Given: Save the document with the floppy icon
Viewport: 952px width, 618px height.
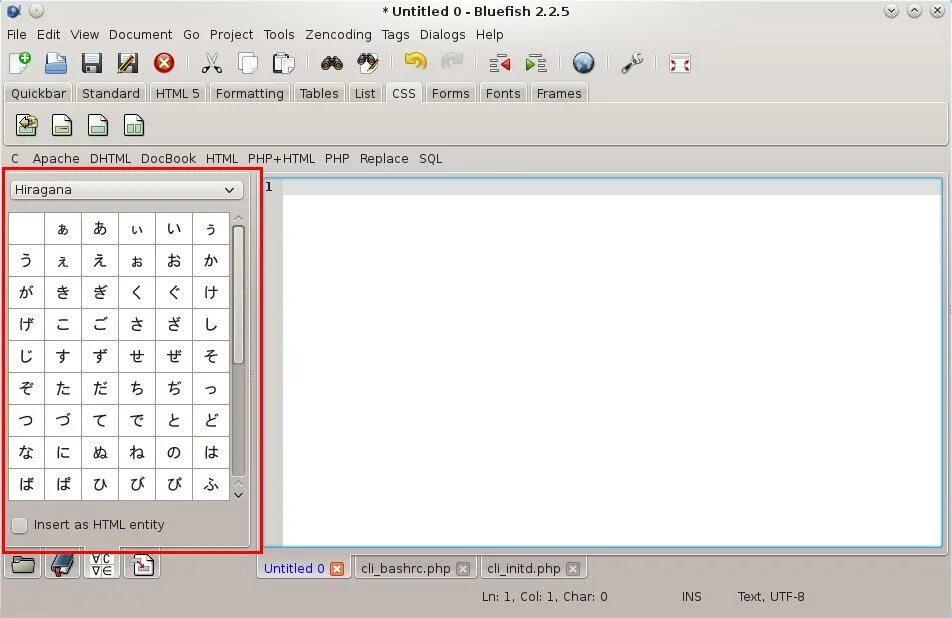Looking at the screenshot, I should 92,63.
